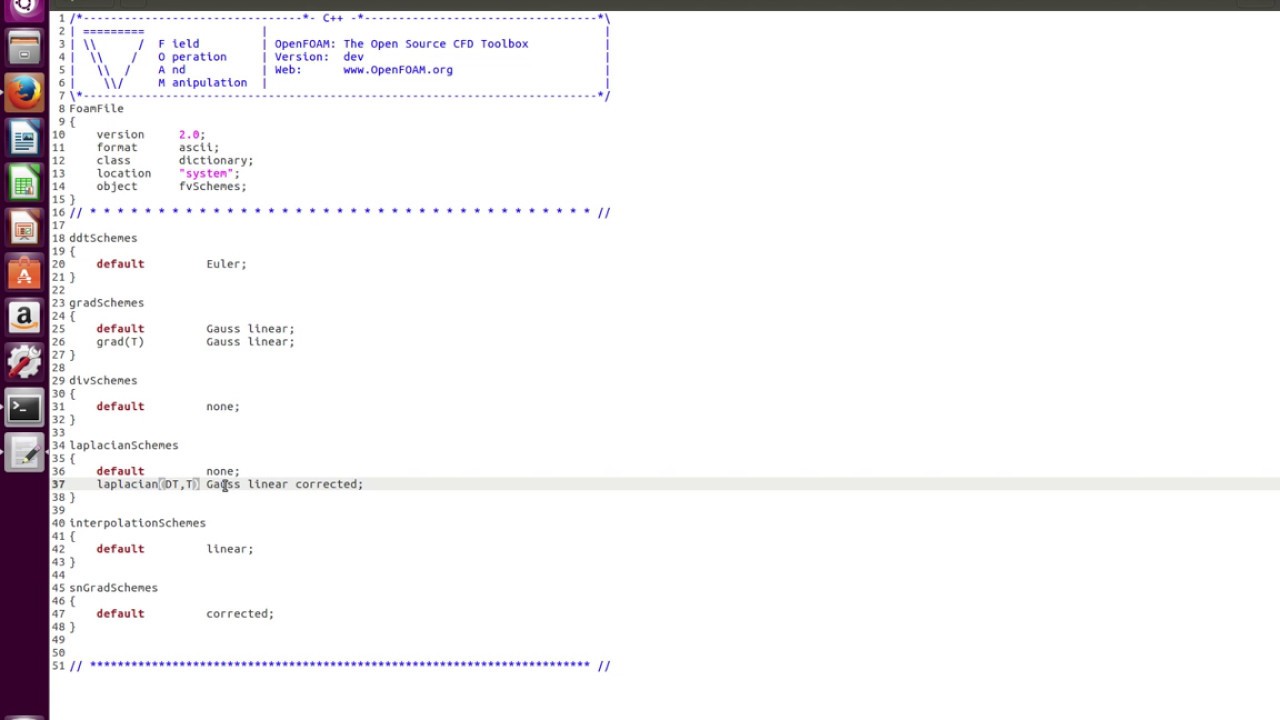Open Ubuntu Software Center icon

[x=24, y=273]
